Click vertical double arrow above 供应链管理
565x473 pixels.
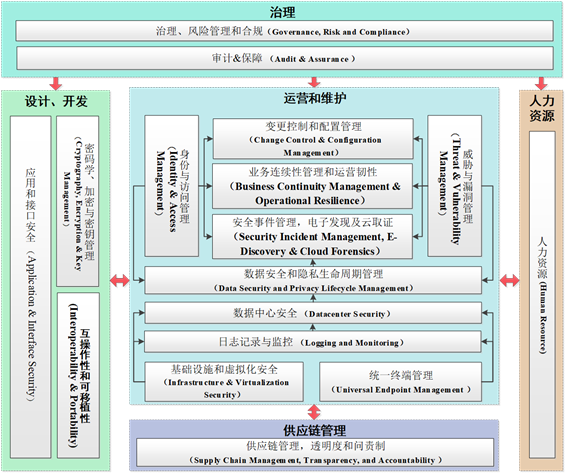(314, 412)
